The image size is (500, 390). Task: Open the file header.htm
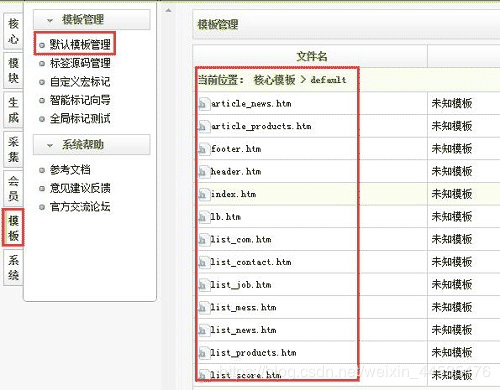tap(236, 172)
